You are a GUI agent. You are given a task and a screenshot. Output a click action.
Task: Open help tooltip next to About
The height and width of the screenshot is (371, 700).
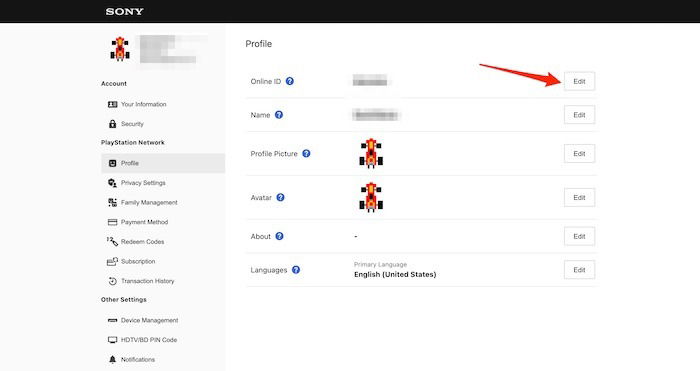point(279,236)
